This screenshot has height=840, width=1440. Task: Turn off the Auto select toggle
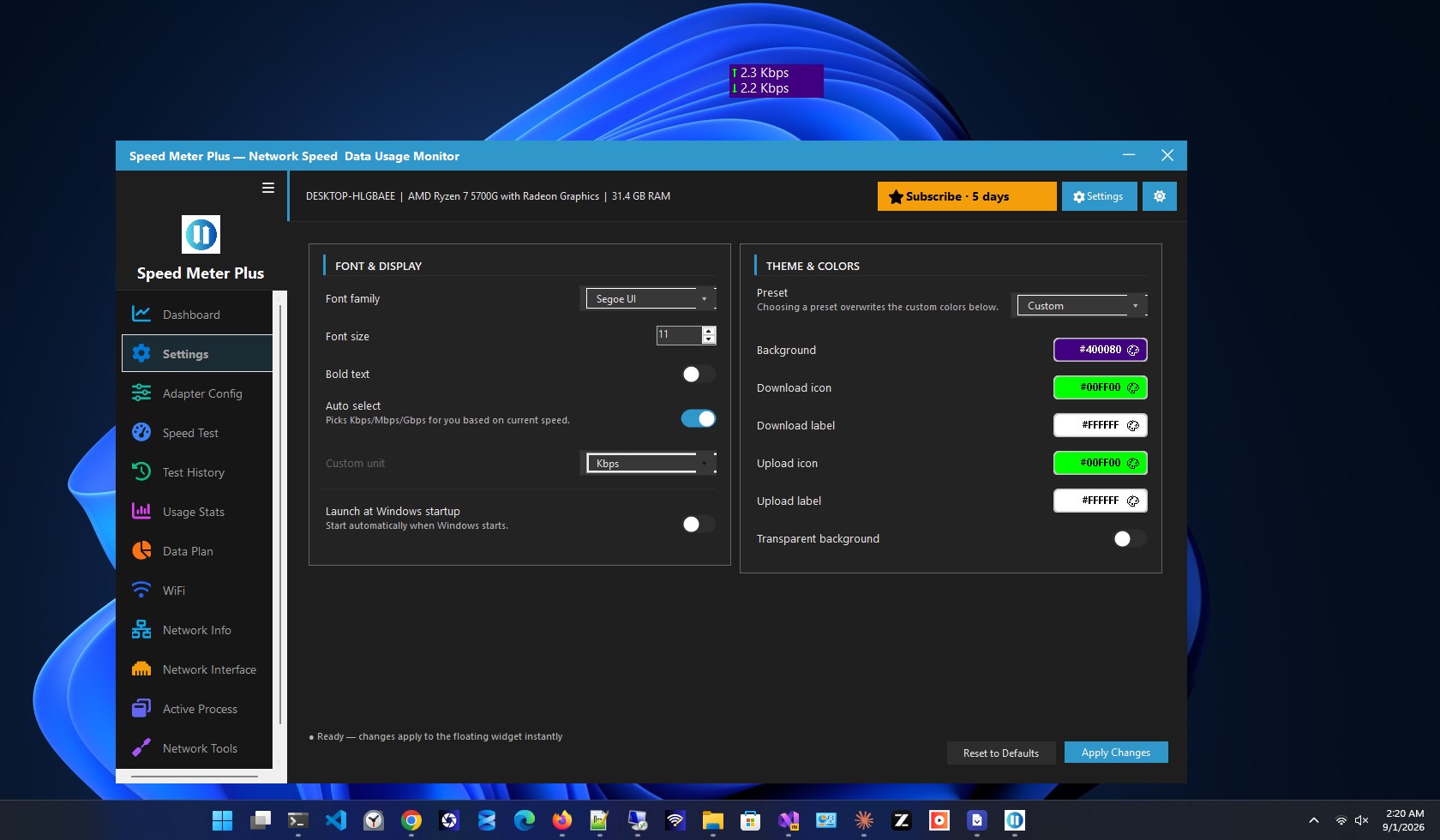click(699, 418)
